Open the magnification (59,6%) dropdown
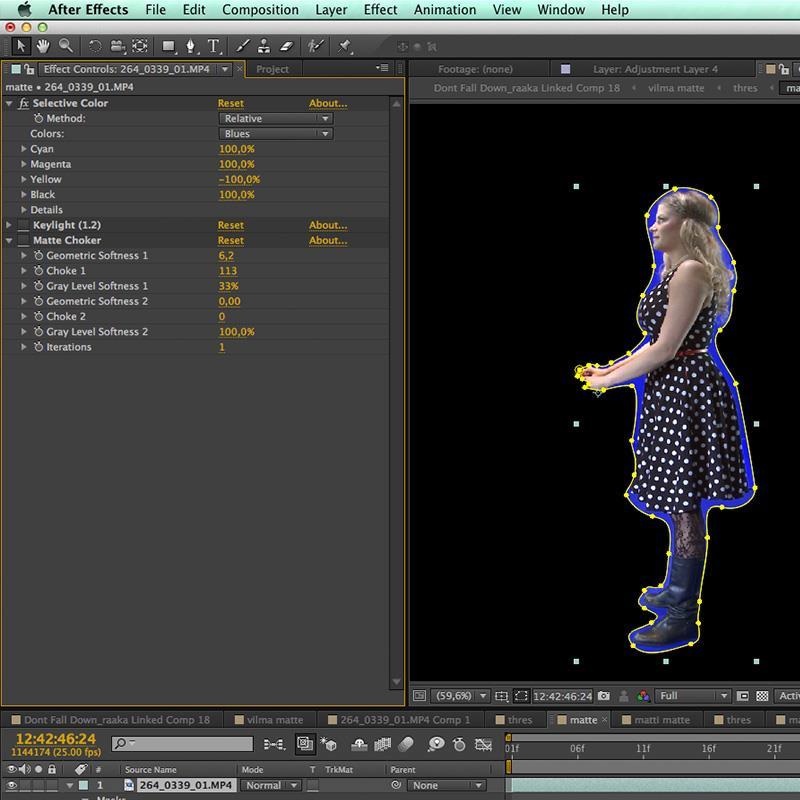 (460, 695)
